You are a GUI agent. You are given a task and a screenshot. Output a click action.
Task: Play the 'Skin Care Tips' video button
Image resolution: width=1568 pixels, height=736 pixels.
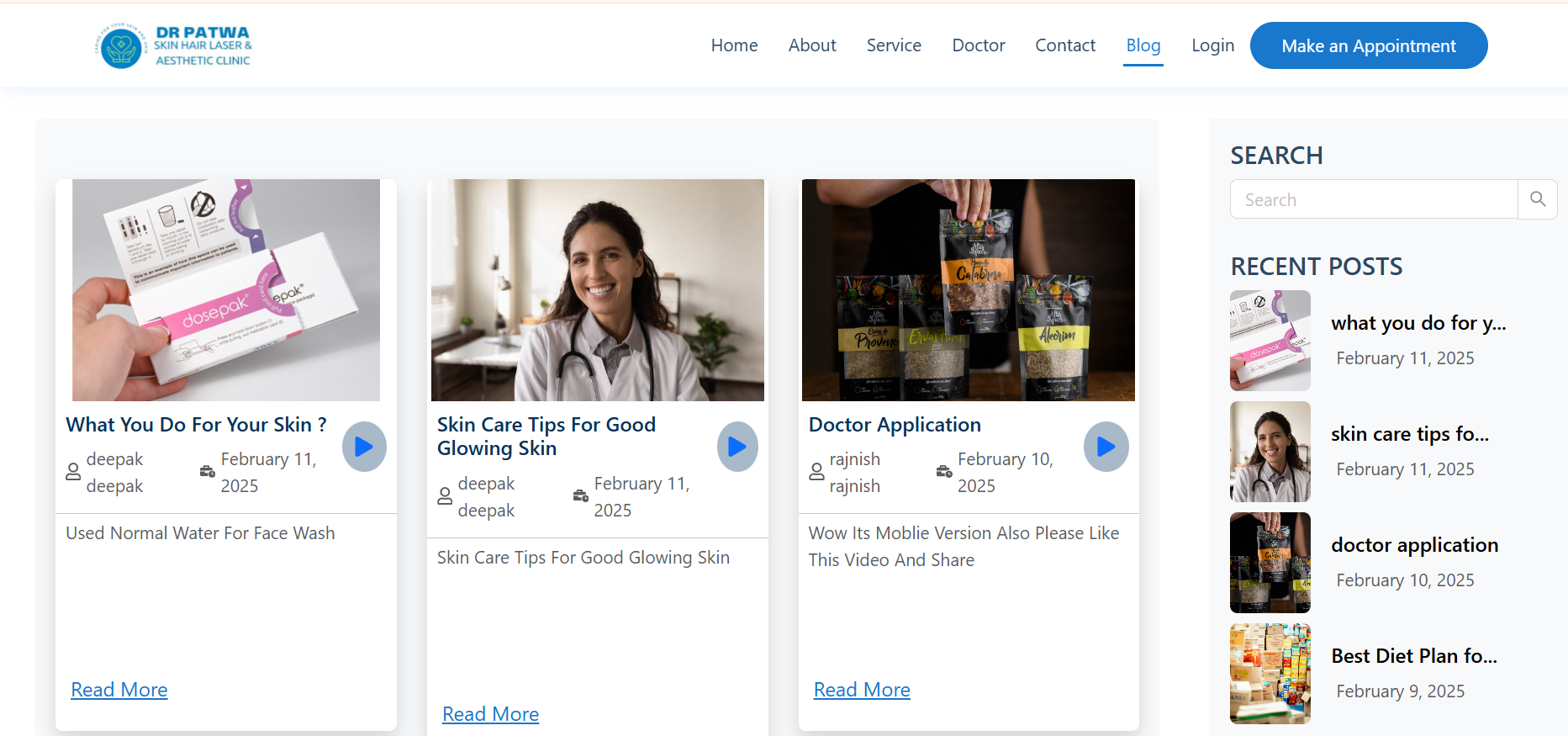click(x=737, y=447)
